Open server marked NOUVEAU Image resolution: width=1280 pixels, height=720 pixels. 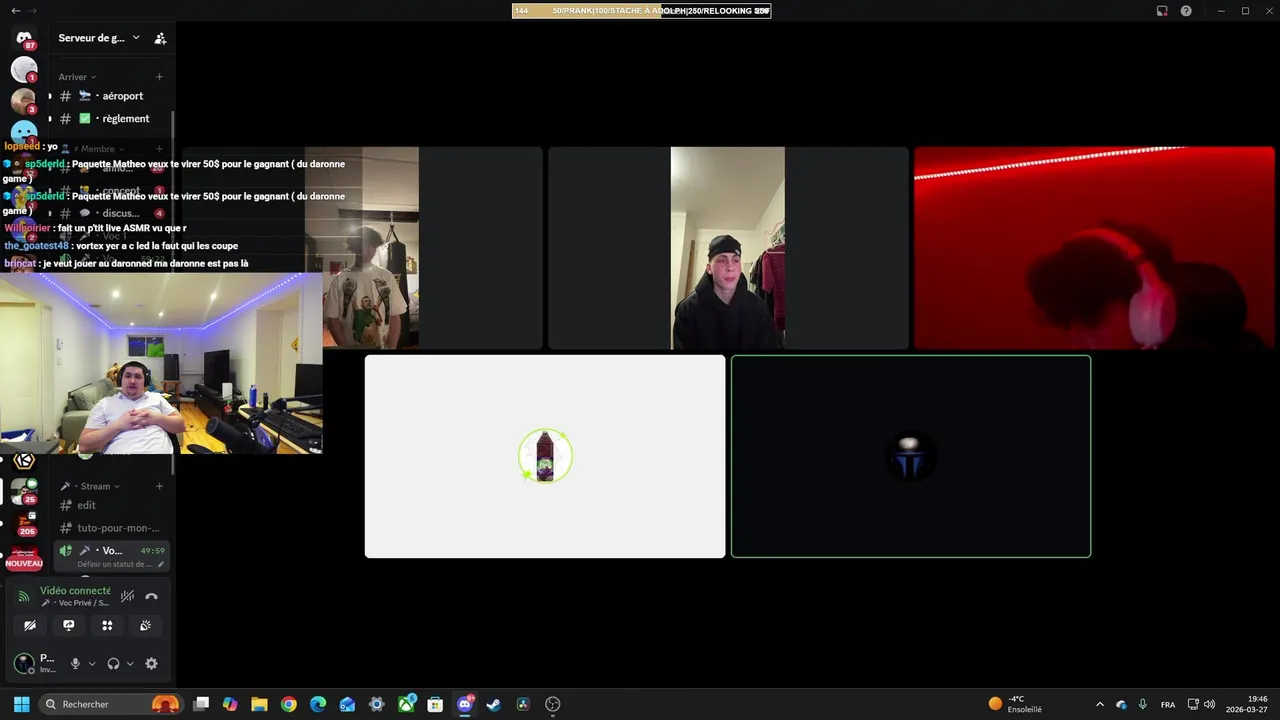24,558
